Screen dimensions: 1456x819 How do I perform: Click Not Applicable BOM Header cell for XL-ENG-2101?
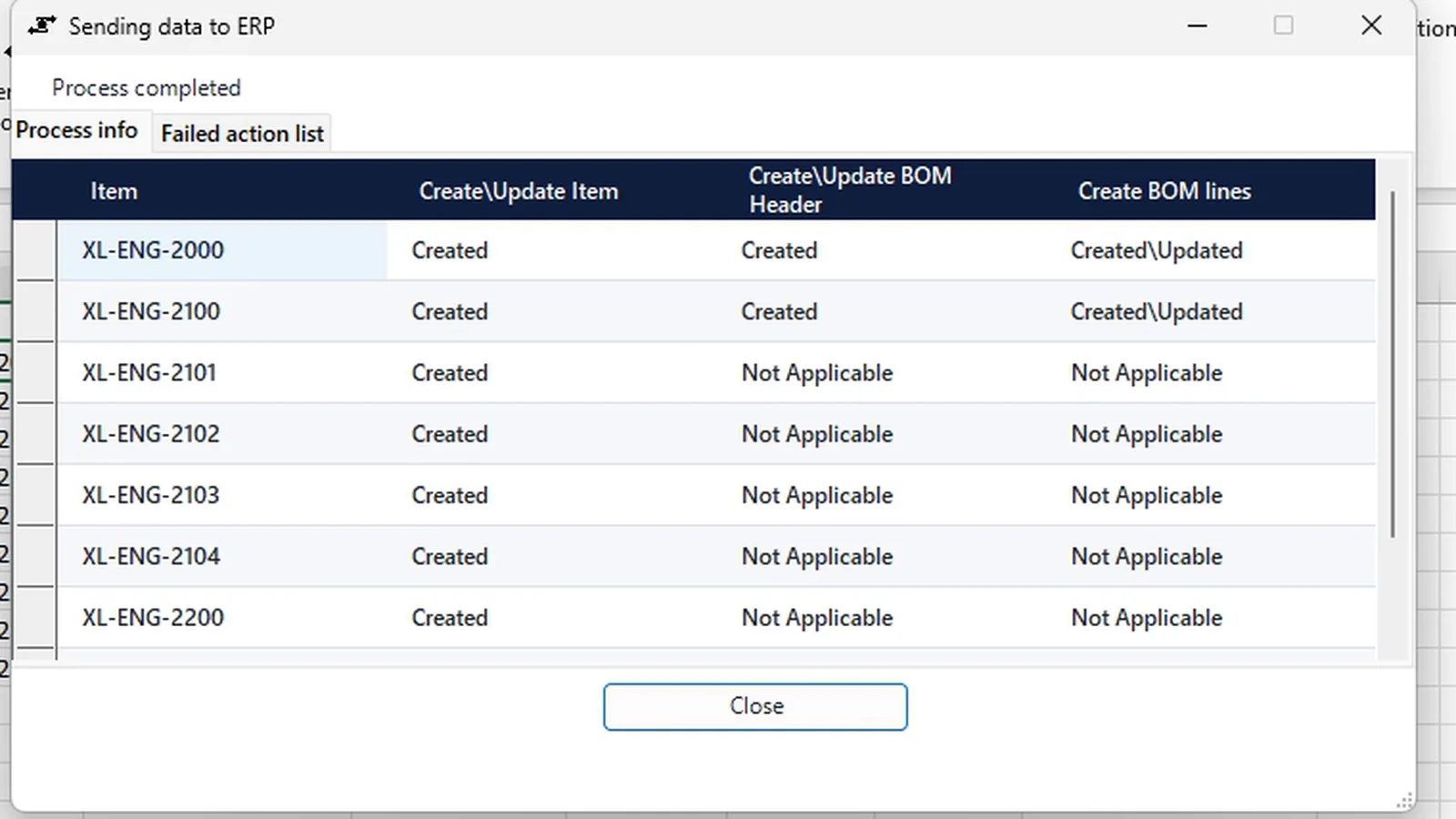click(882, 372)
